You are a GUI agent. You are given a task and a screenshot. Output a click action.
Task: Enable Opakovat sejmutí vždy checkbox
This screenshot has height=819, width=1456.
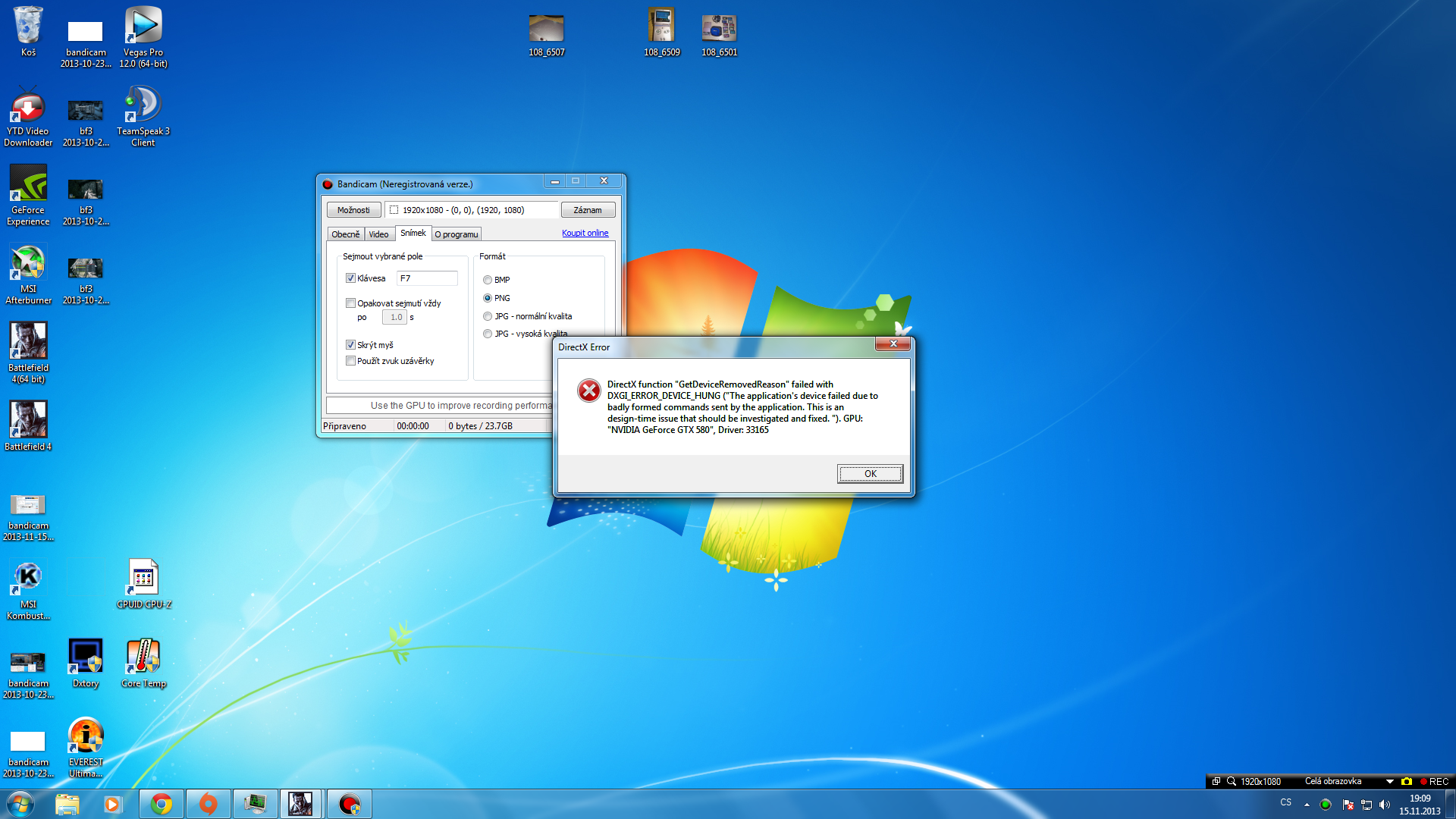[x=350, y=303]
